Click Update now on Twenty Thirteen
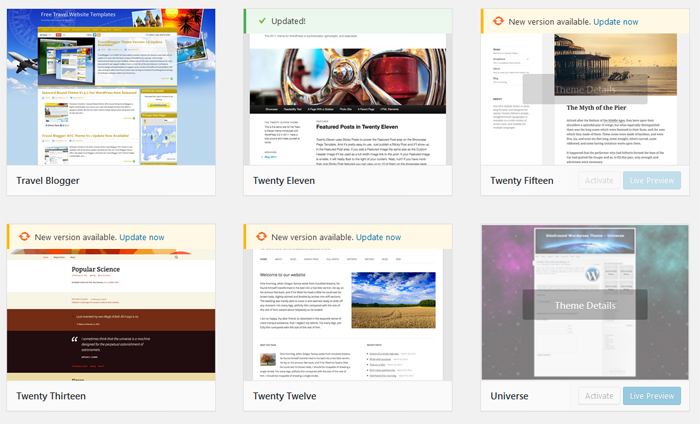This screenshot has width=700, height=424. click(142, 237)
